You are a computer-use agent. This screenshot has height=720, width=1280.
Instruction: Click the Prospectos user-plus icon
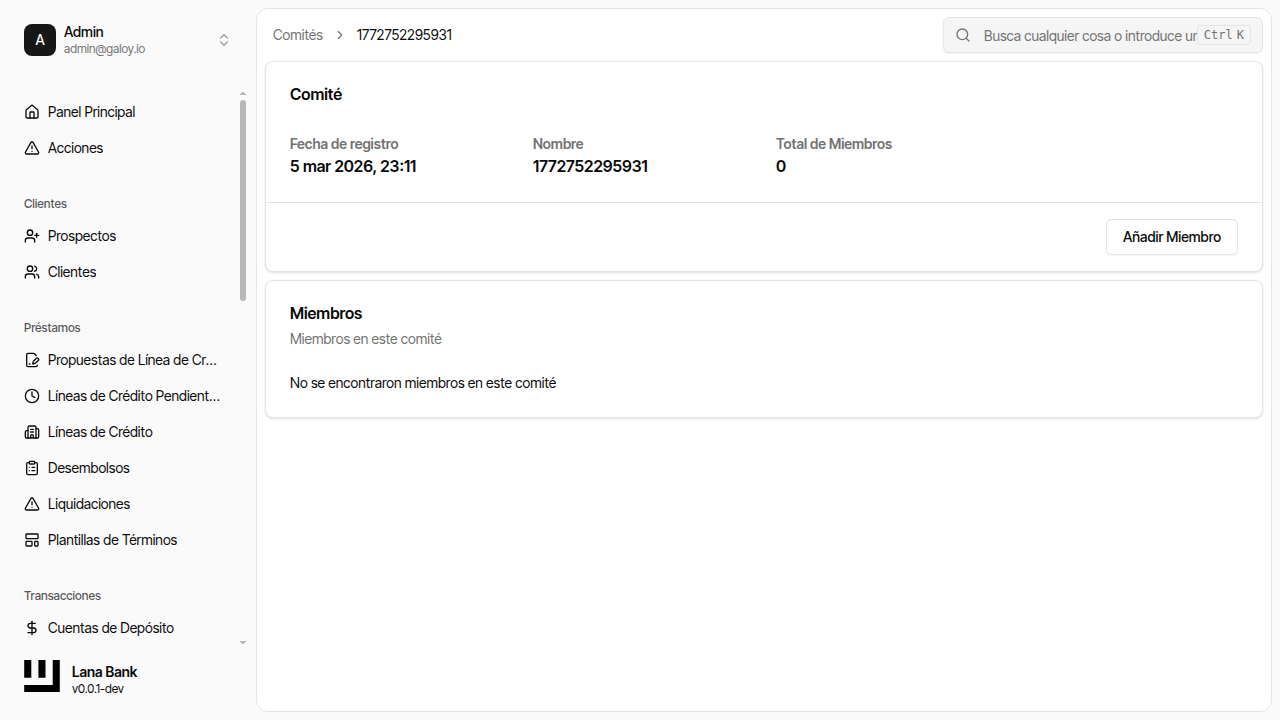tap(32, 236)
